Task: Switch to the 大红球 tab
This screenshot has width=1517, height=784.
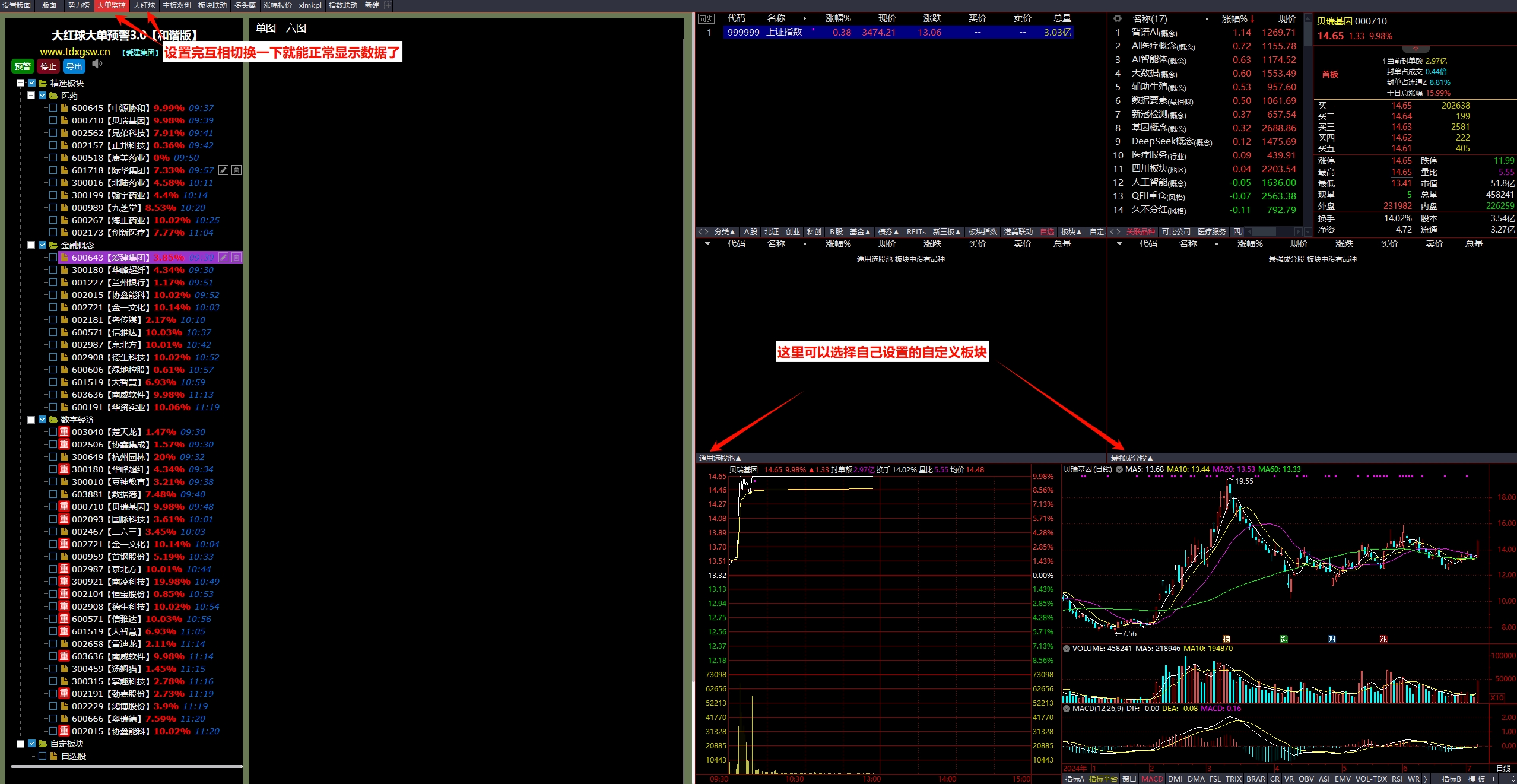Action: (144, 5)
